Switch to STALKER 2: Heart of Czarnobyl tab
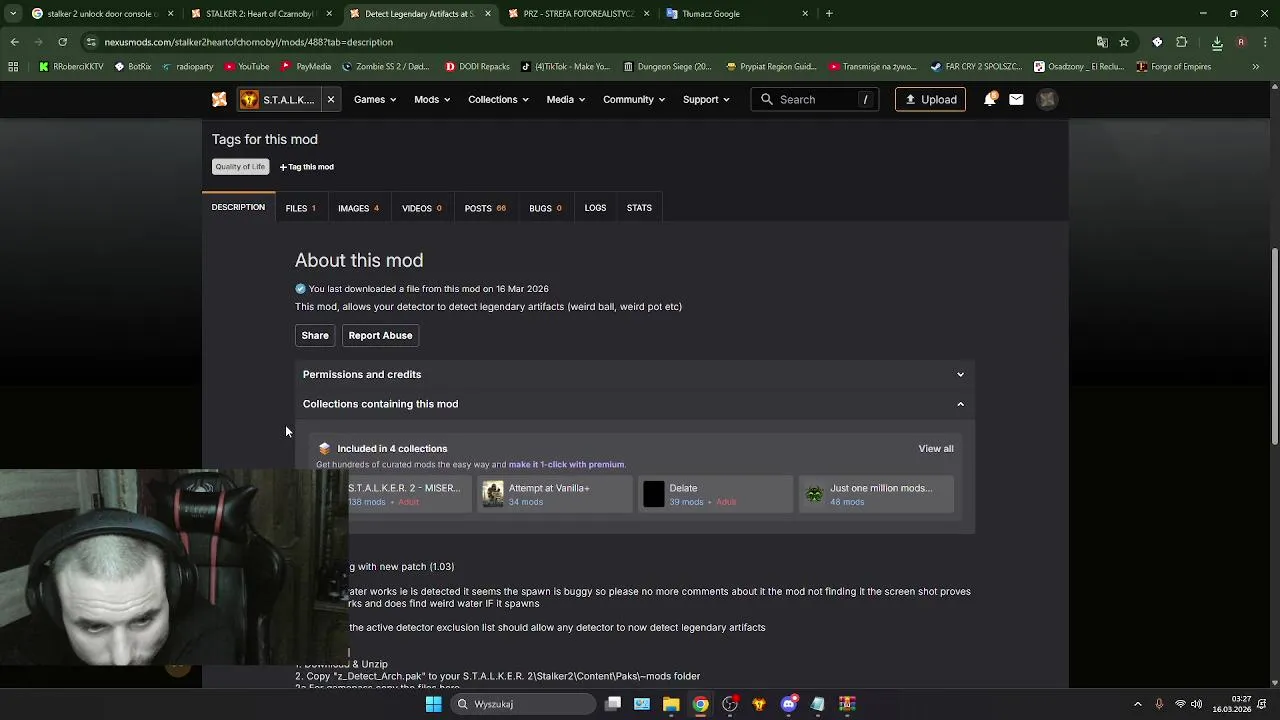1280x720 pixels. point(259,13)
